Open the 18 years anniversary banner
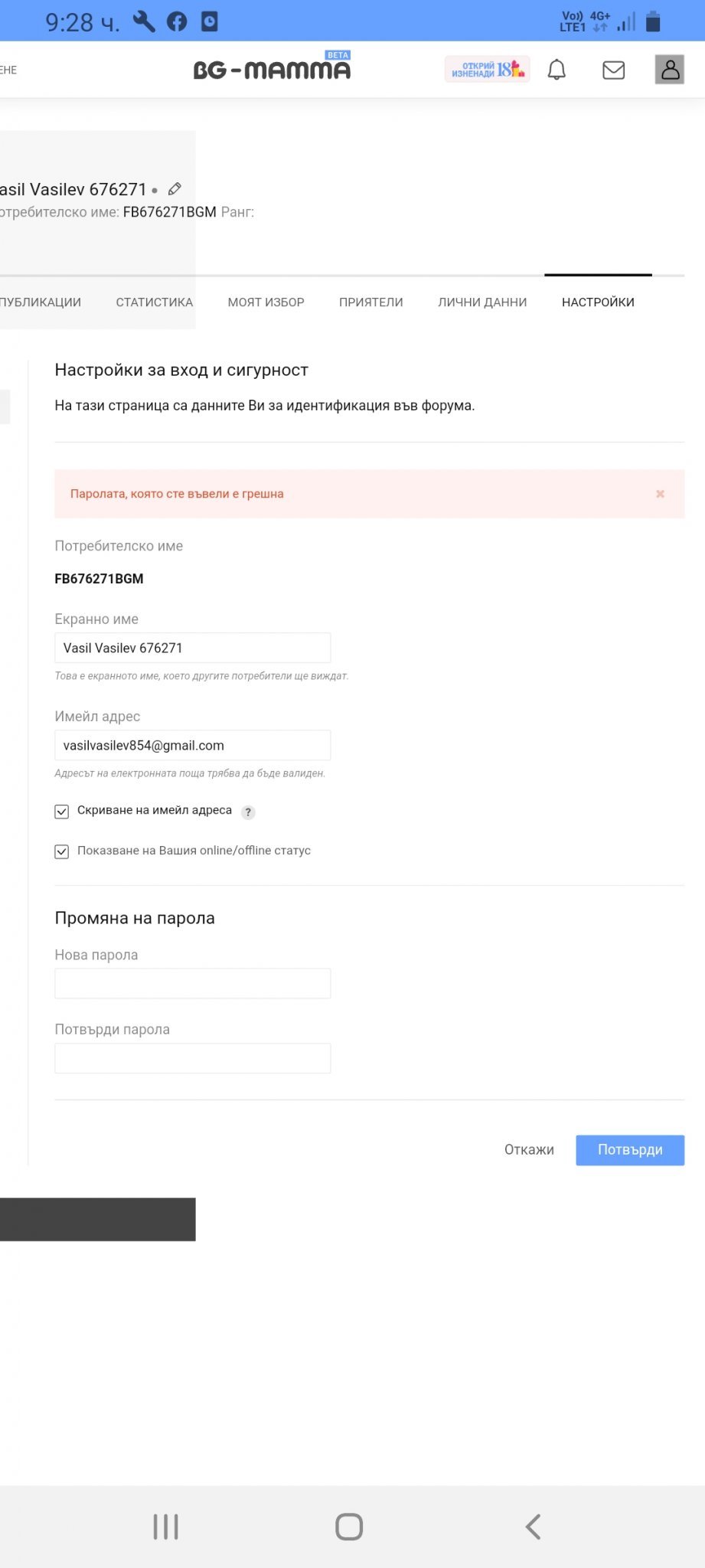This screenshot has height=1568, width=705. click(x=488, y=70)
